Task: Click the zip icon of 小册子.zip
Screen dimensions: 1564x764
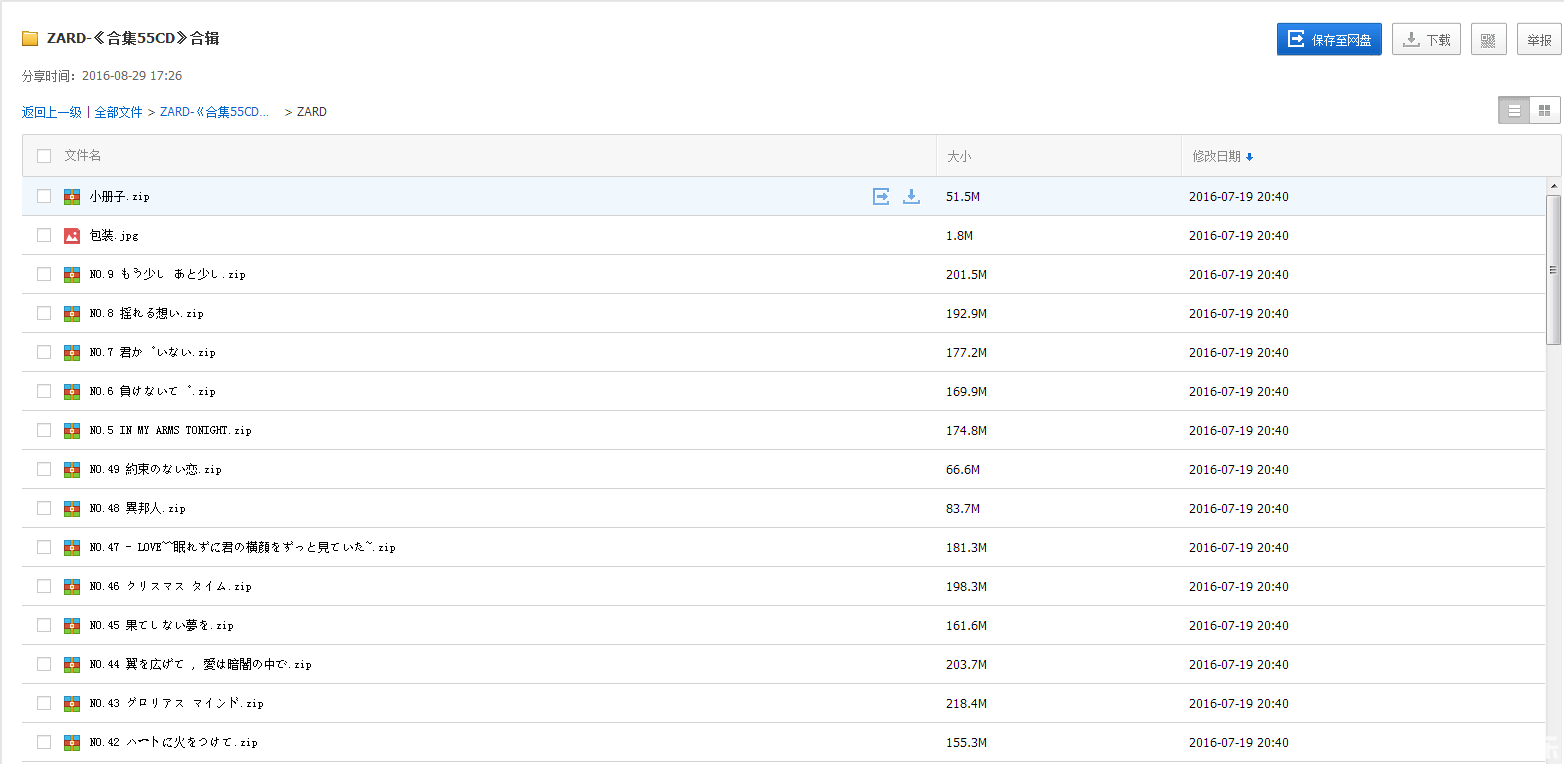Action: 72,197
